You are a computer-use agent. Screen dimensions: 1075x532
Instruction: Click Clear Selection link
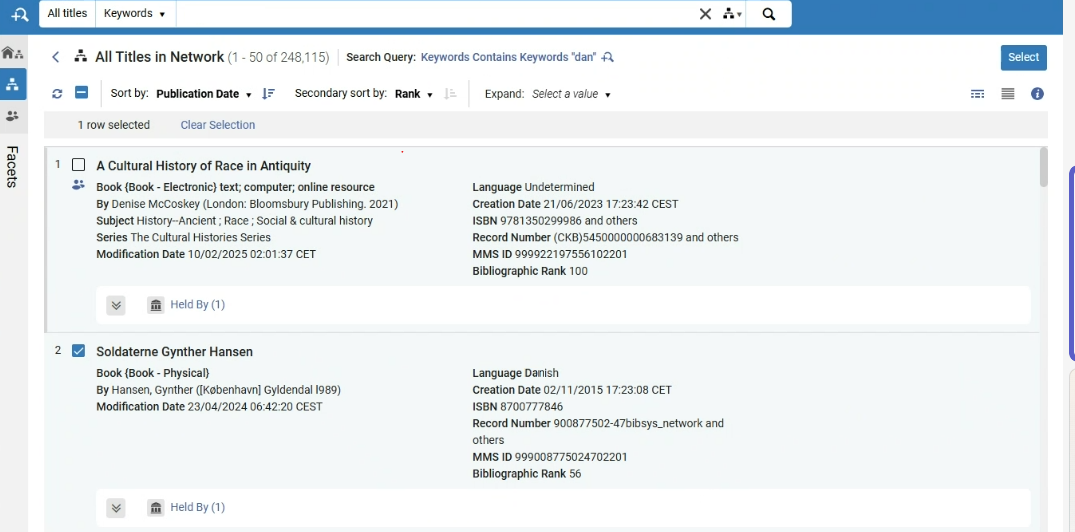coord(217,125)
